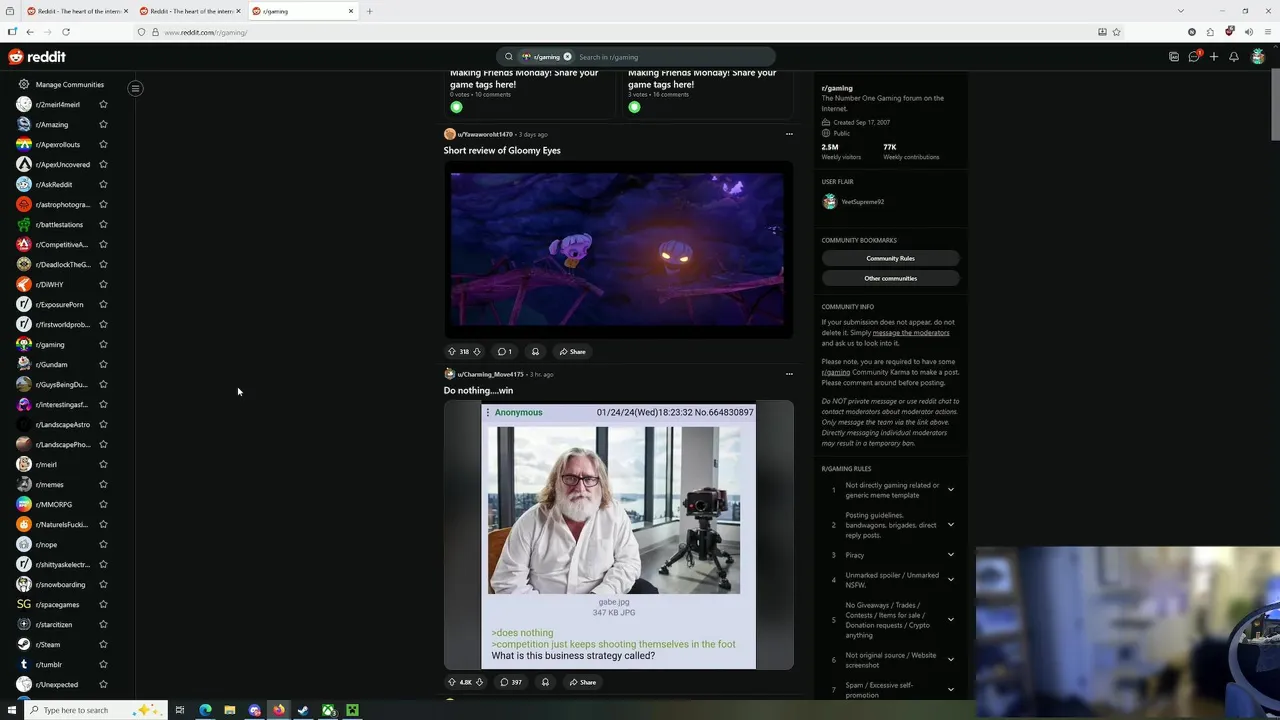The image size is (1280, 720).
Task: Open r/starcitizen community
Action: click(46, 625)
